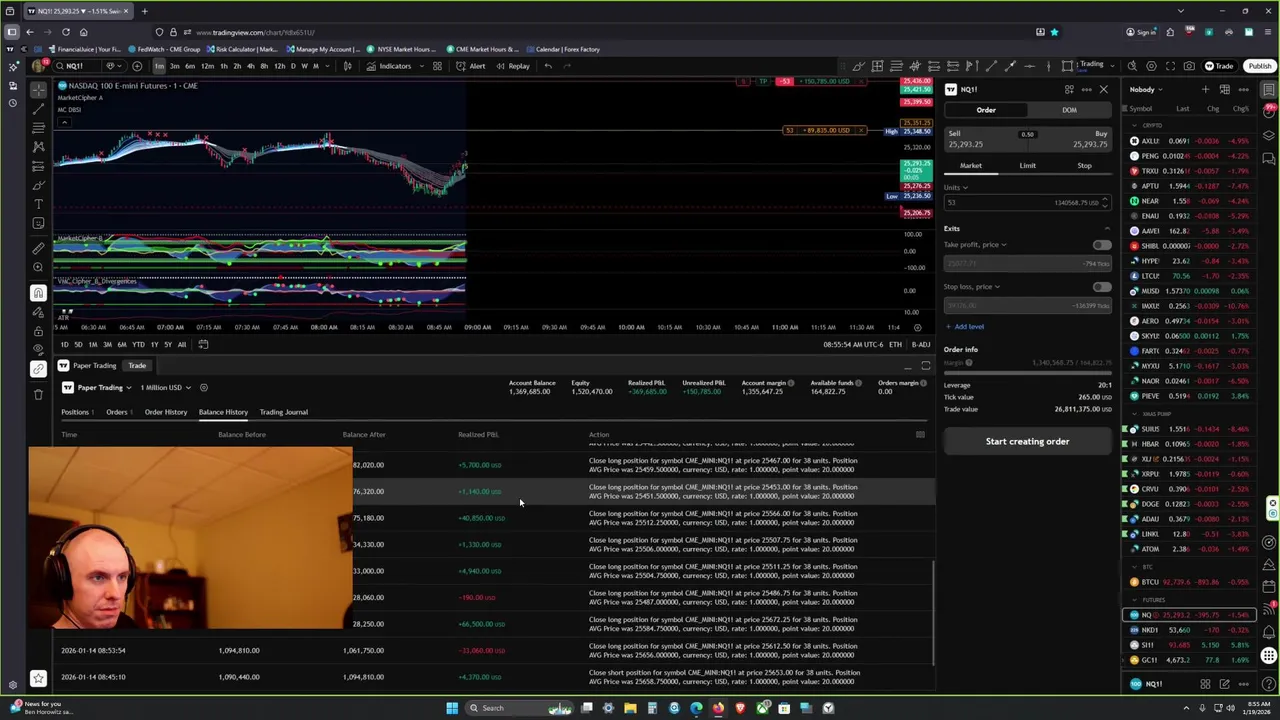The width and height of the screenshot is (1280, 720).
Task: Take a chart snapshot with camera icon
Action: pyautogui.click(x=1189, y=66)
